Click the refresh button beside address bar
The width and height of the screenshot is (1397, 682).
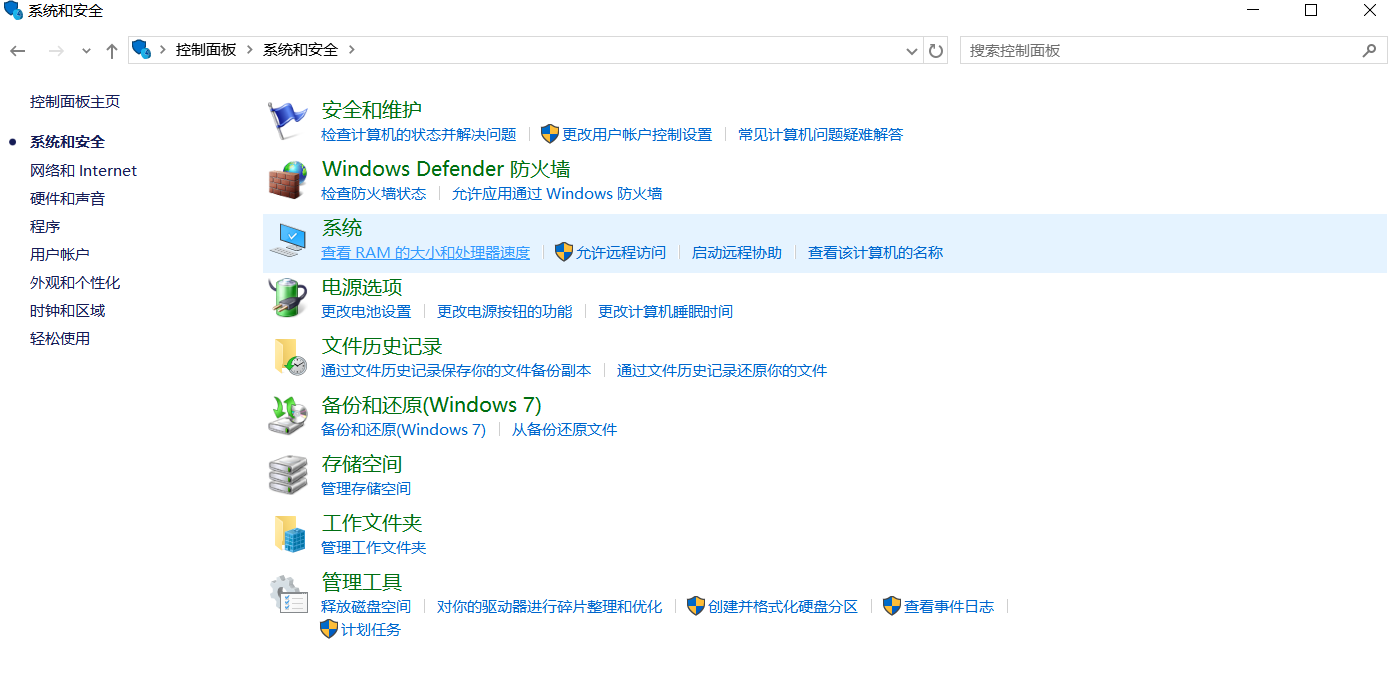(x=936, y=50)
